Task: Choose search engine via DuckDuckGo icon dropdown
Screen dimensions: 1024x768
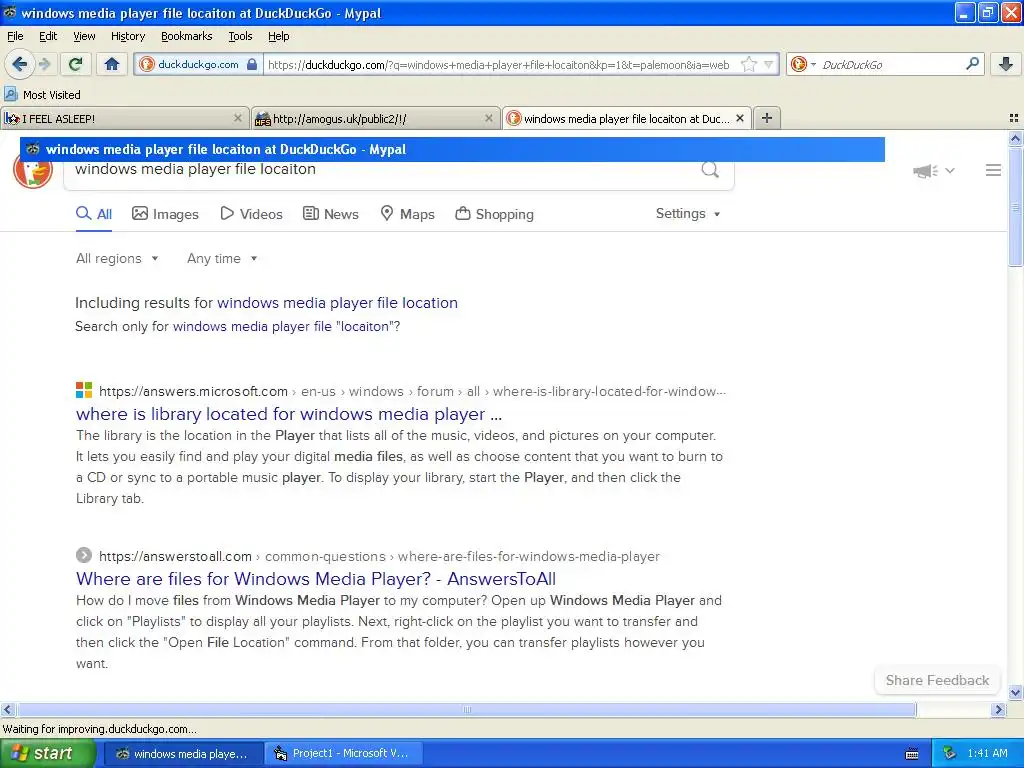Action: 803,64
